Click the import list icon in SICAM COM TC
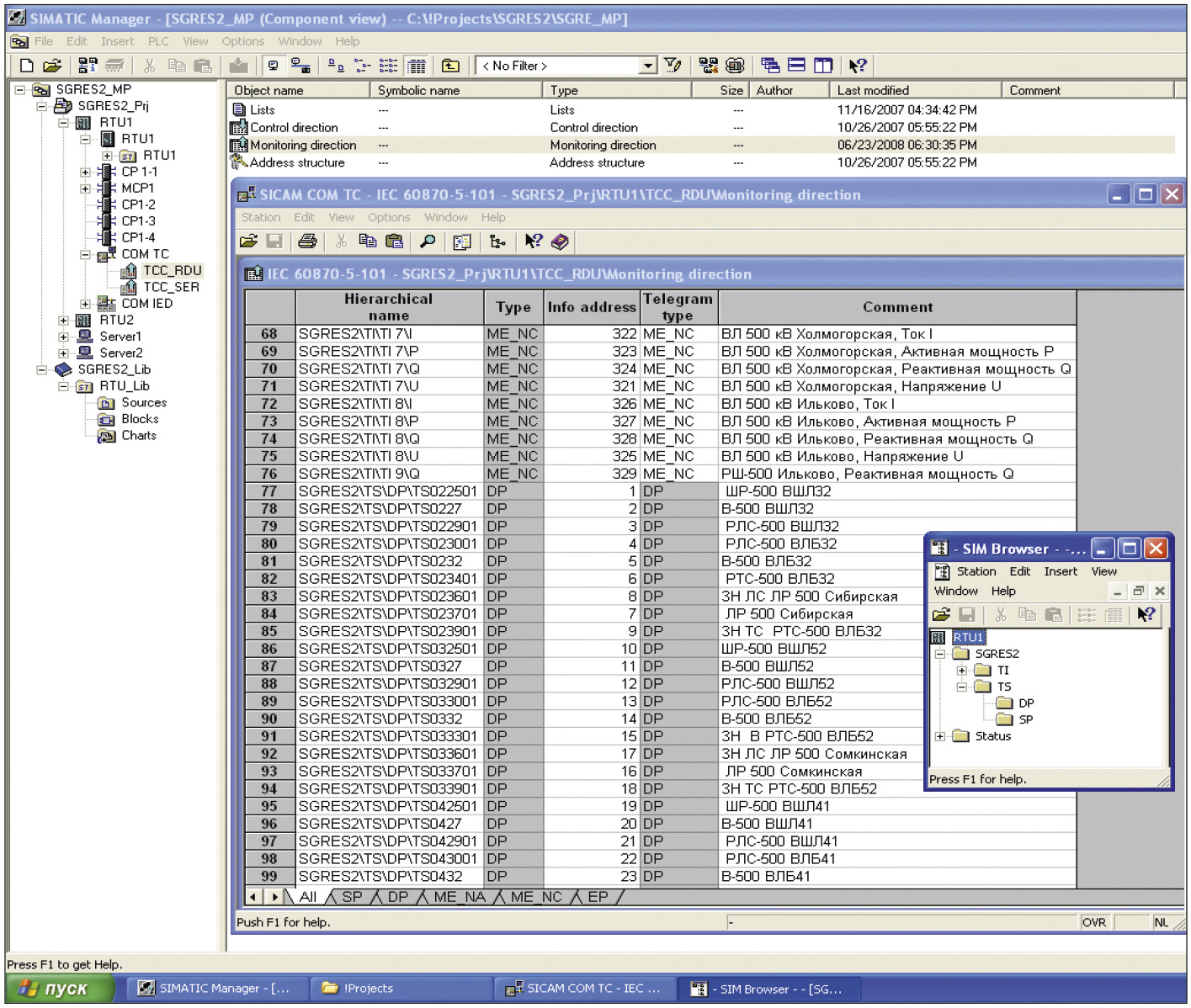This screenshot has height=1008, width=1191. [462, 241]
